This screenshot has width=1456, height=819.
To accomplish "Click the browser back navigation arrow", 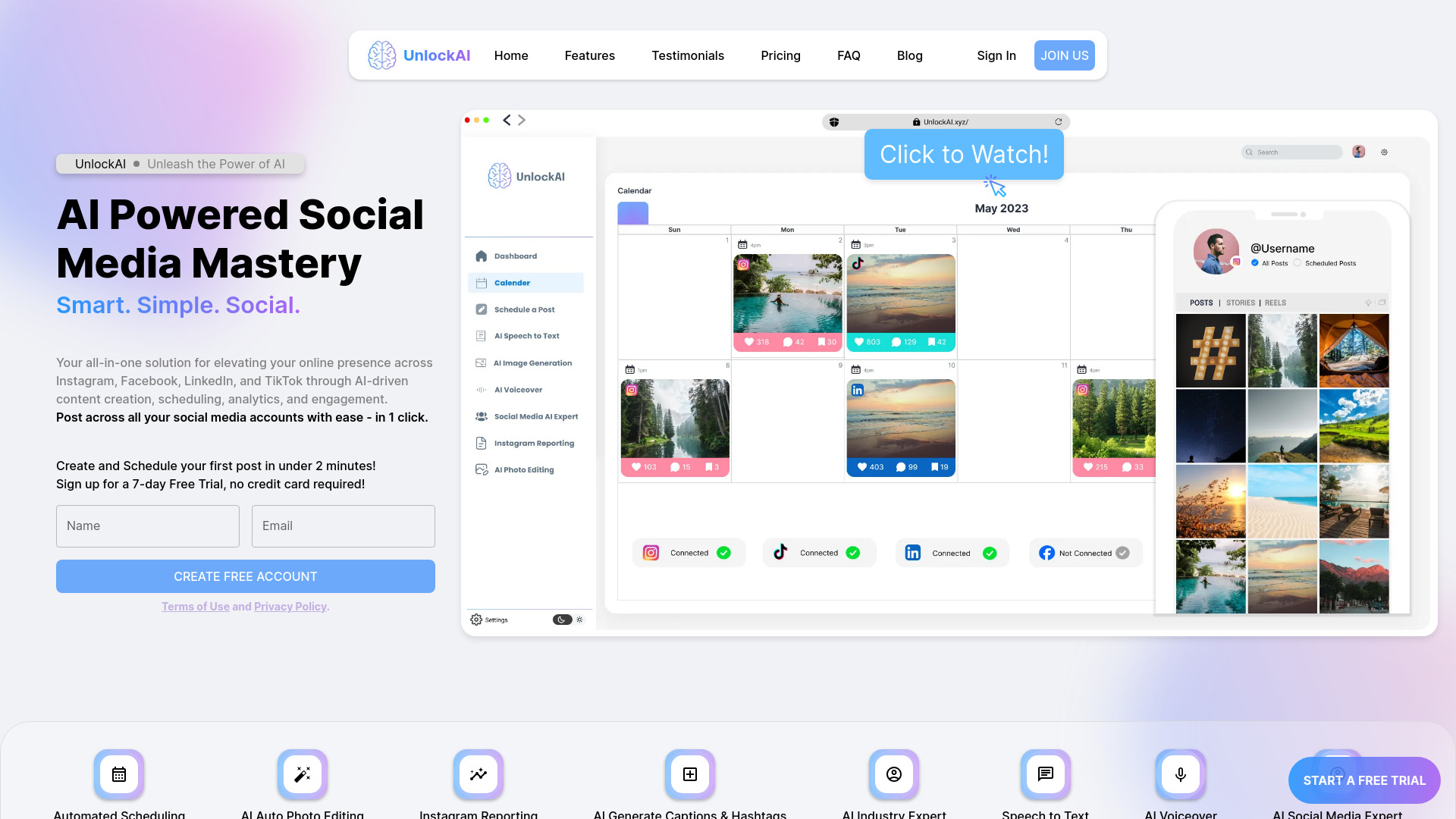I will pyautogui.click(x=507, y=120).
